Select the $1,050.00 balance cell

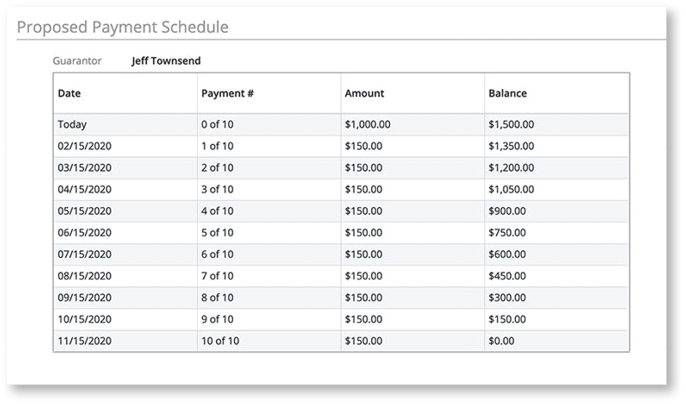coord(511,188)
